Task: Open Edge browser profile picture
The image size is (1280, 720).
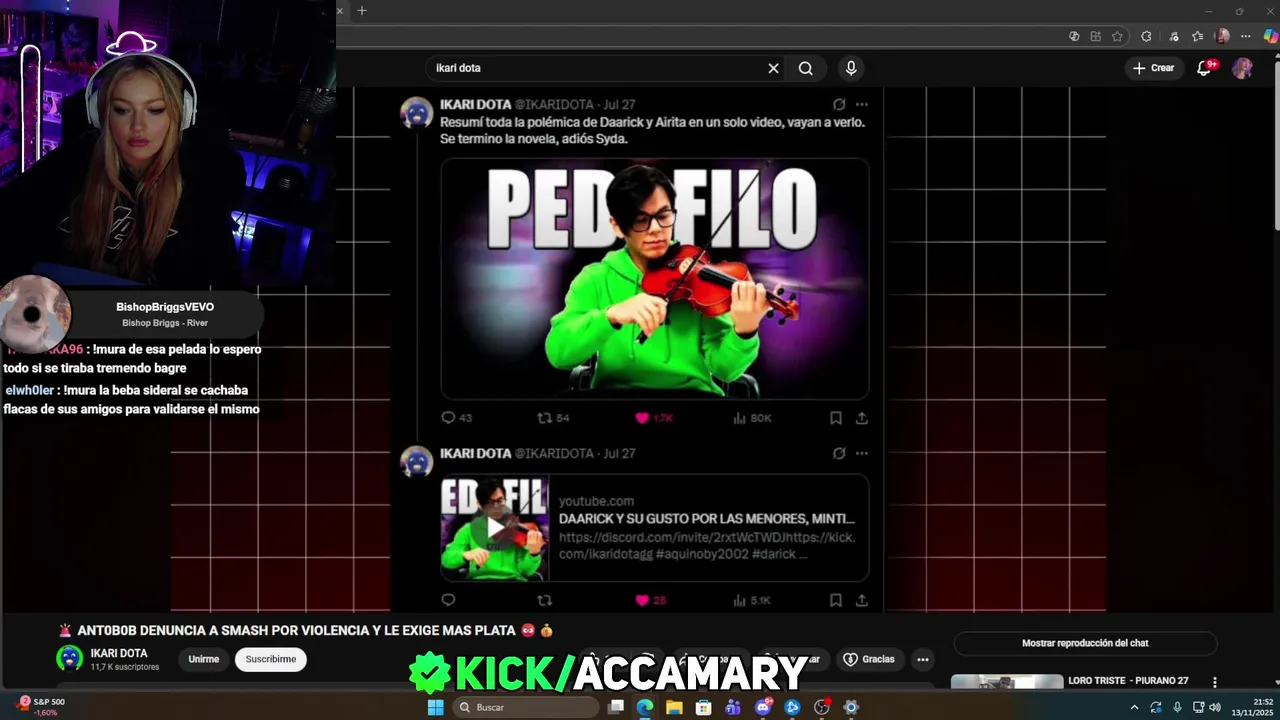Action: [x=1222, y=36]
